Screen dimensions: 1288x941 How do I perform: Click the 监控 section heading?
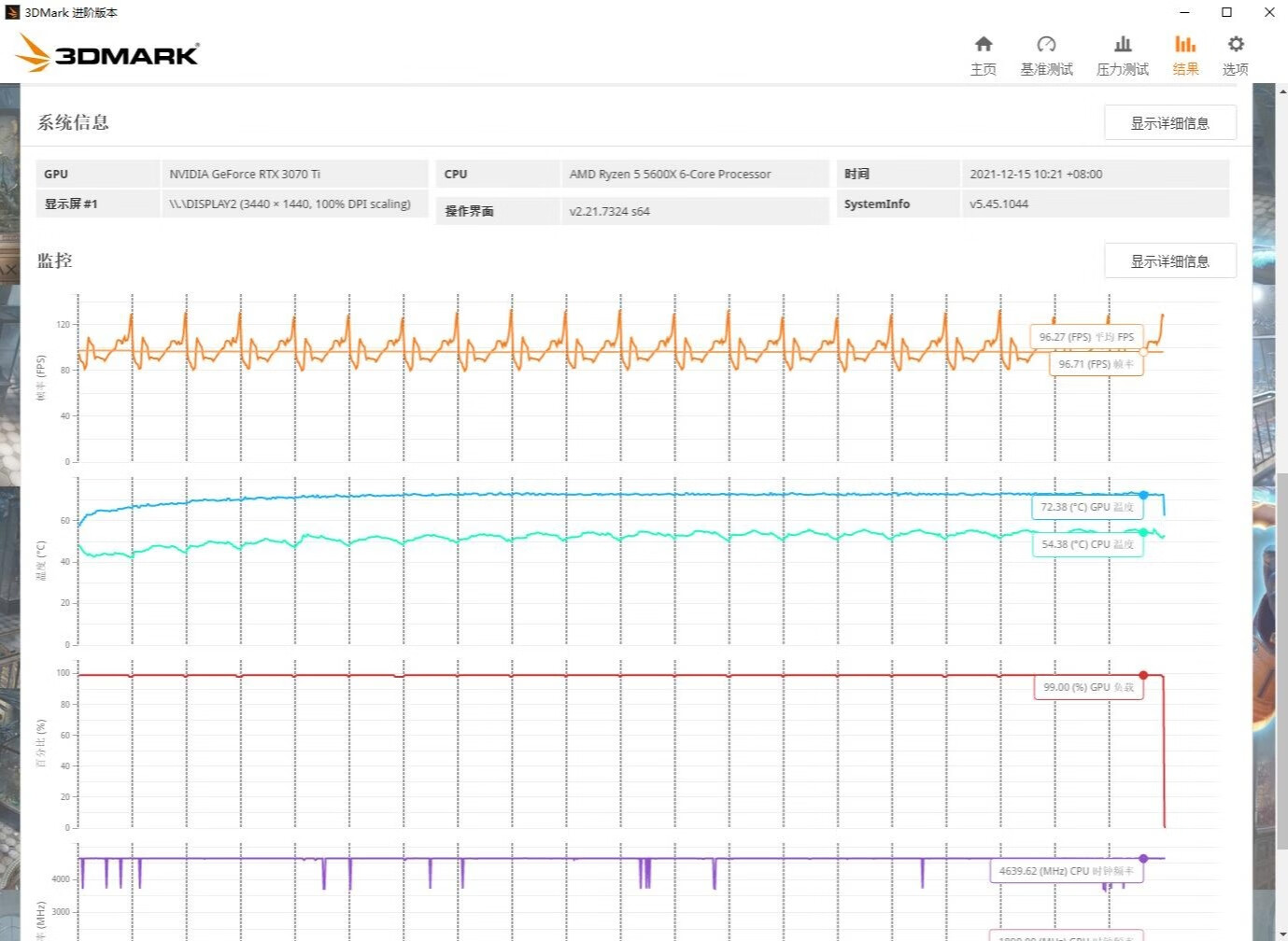coord(54,260)
